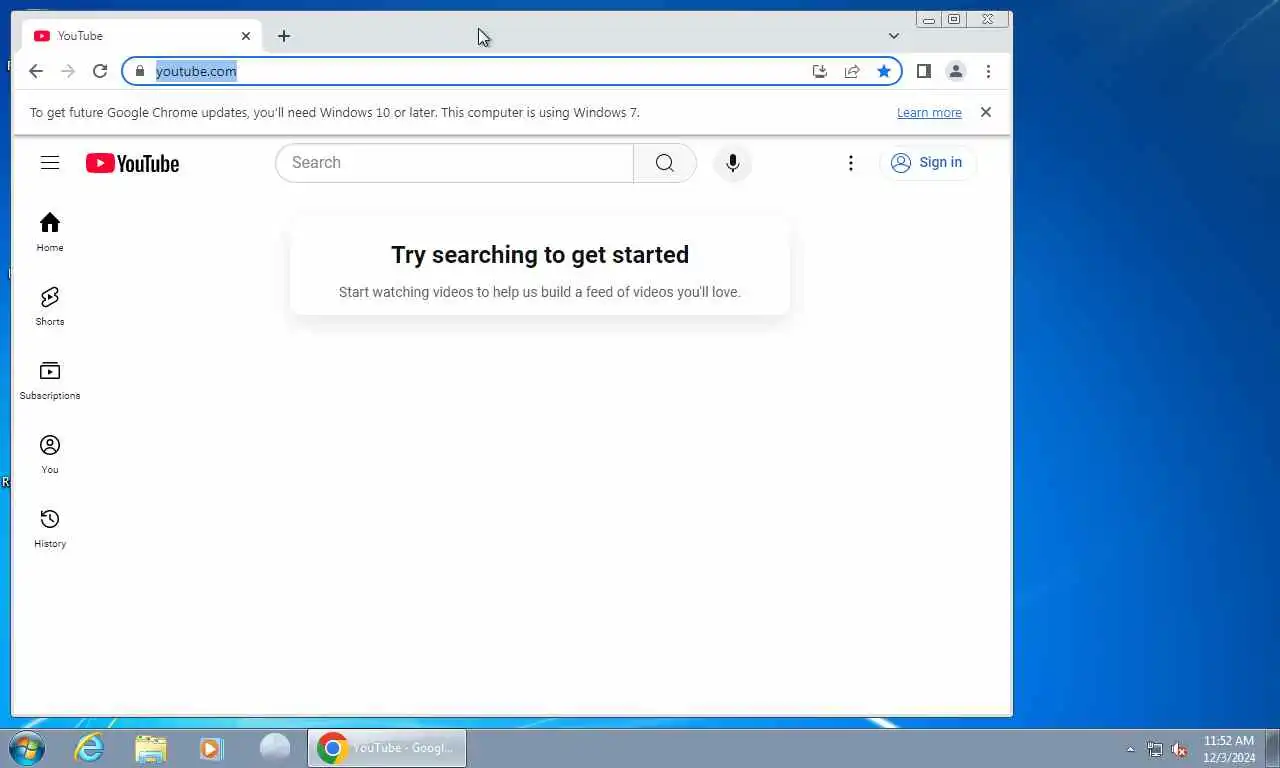Dismiss the Chrome updates notification bar
The height and width of the screenshot is (768, 1280).
pyautogui.click(x=986, y=112)
